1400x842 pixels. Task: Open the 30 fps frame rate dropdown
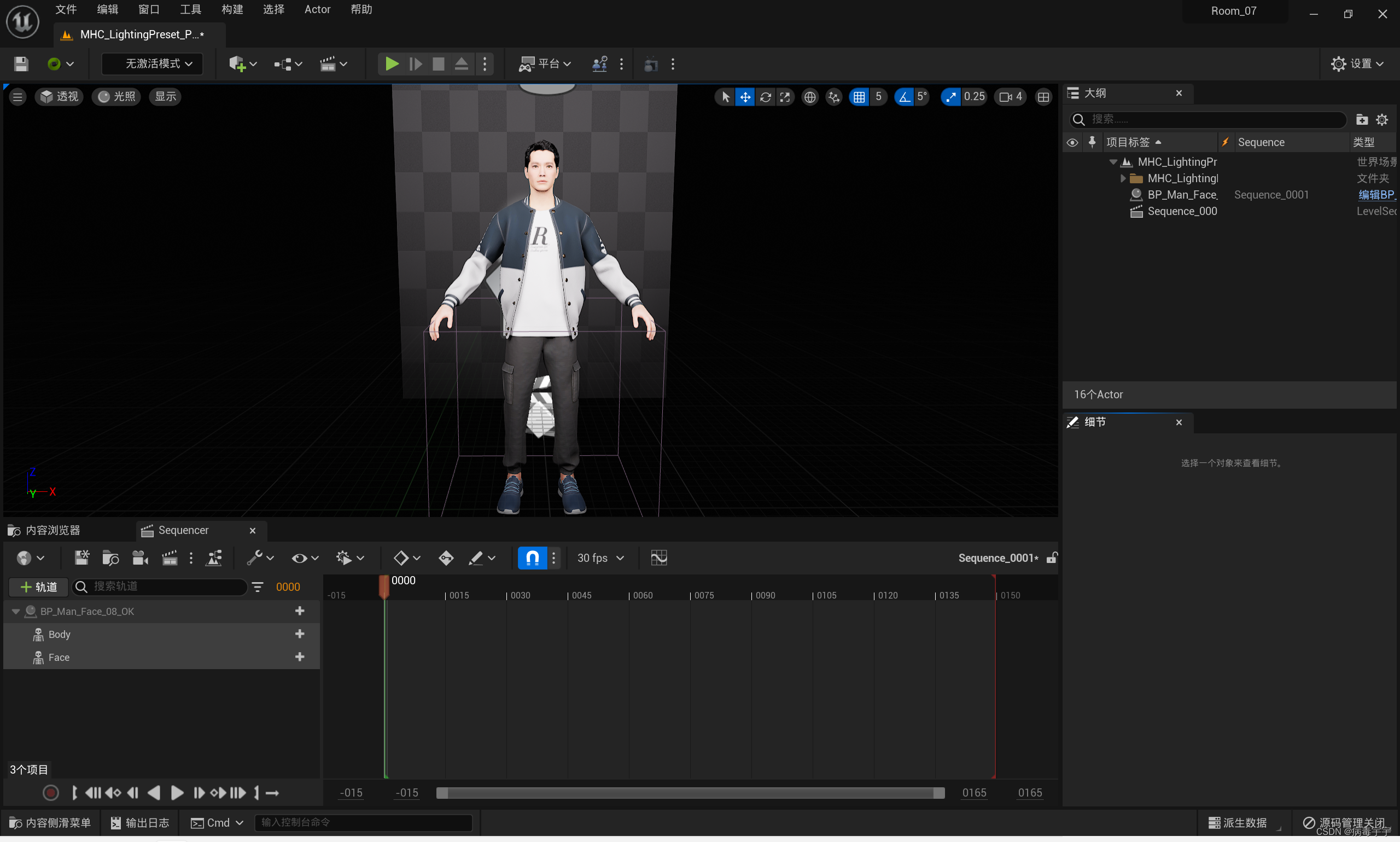(x=599, y=558)
